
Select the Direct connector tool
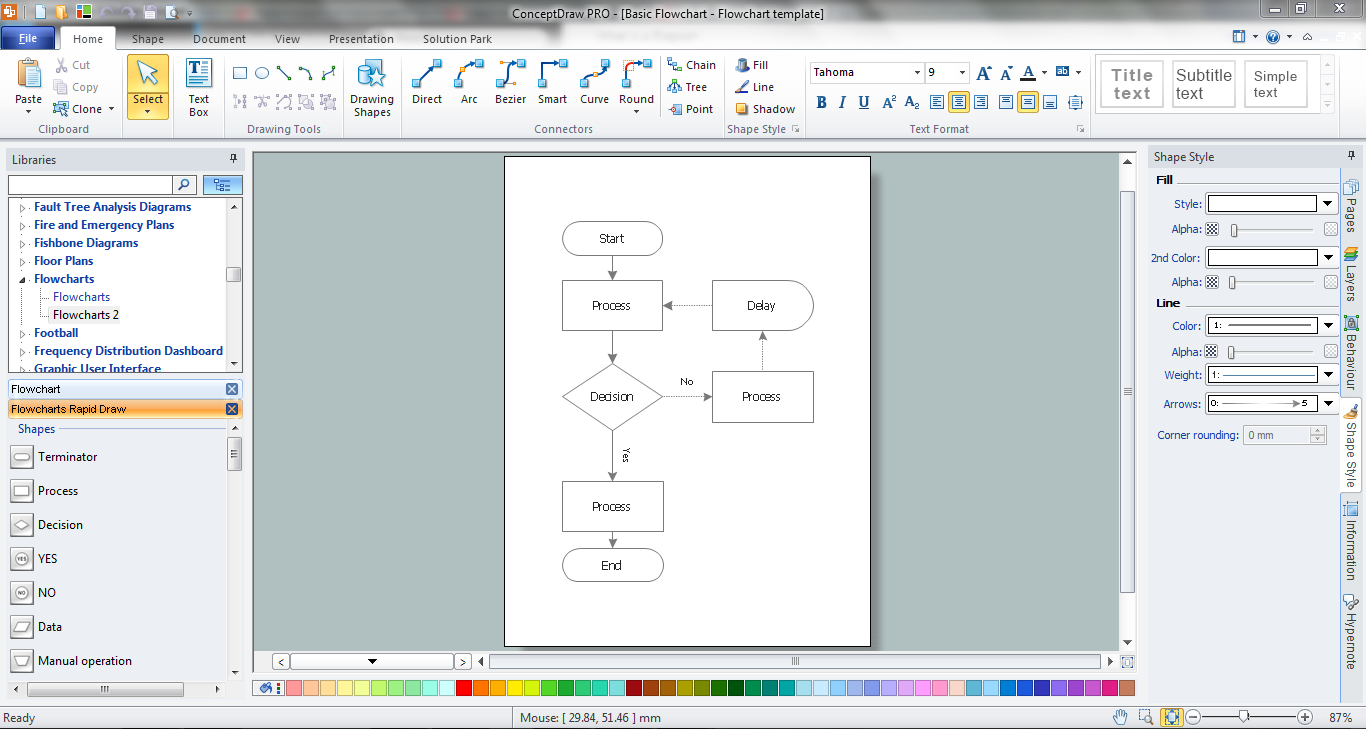pos(427,83)
